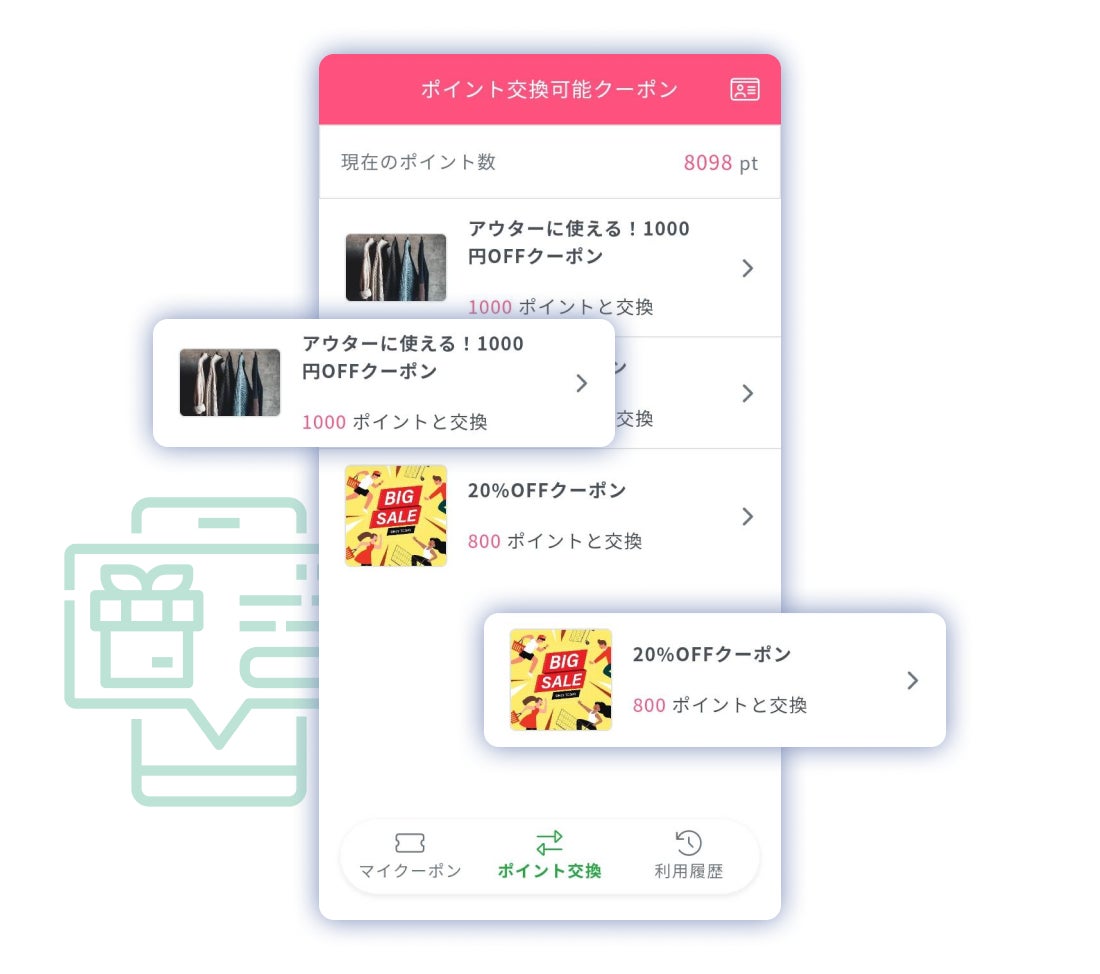Switch to the 利用履歴 tab label
Viewport: 1100px width, 974px height.
coord(688,871)
